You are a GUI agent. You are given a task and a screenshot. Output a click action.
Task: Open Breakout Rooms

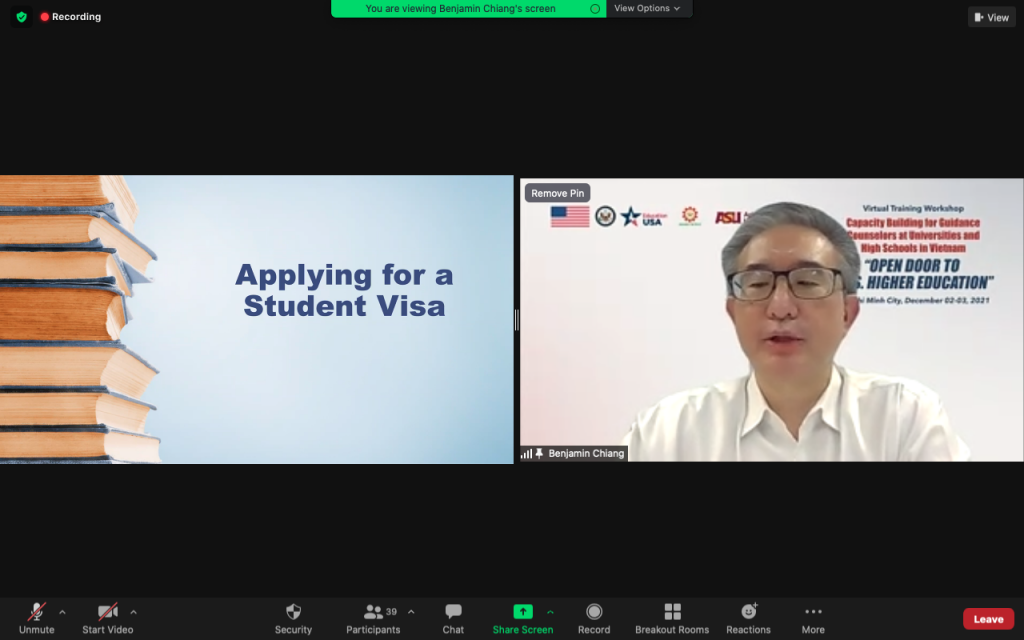672,618
